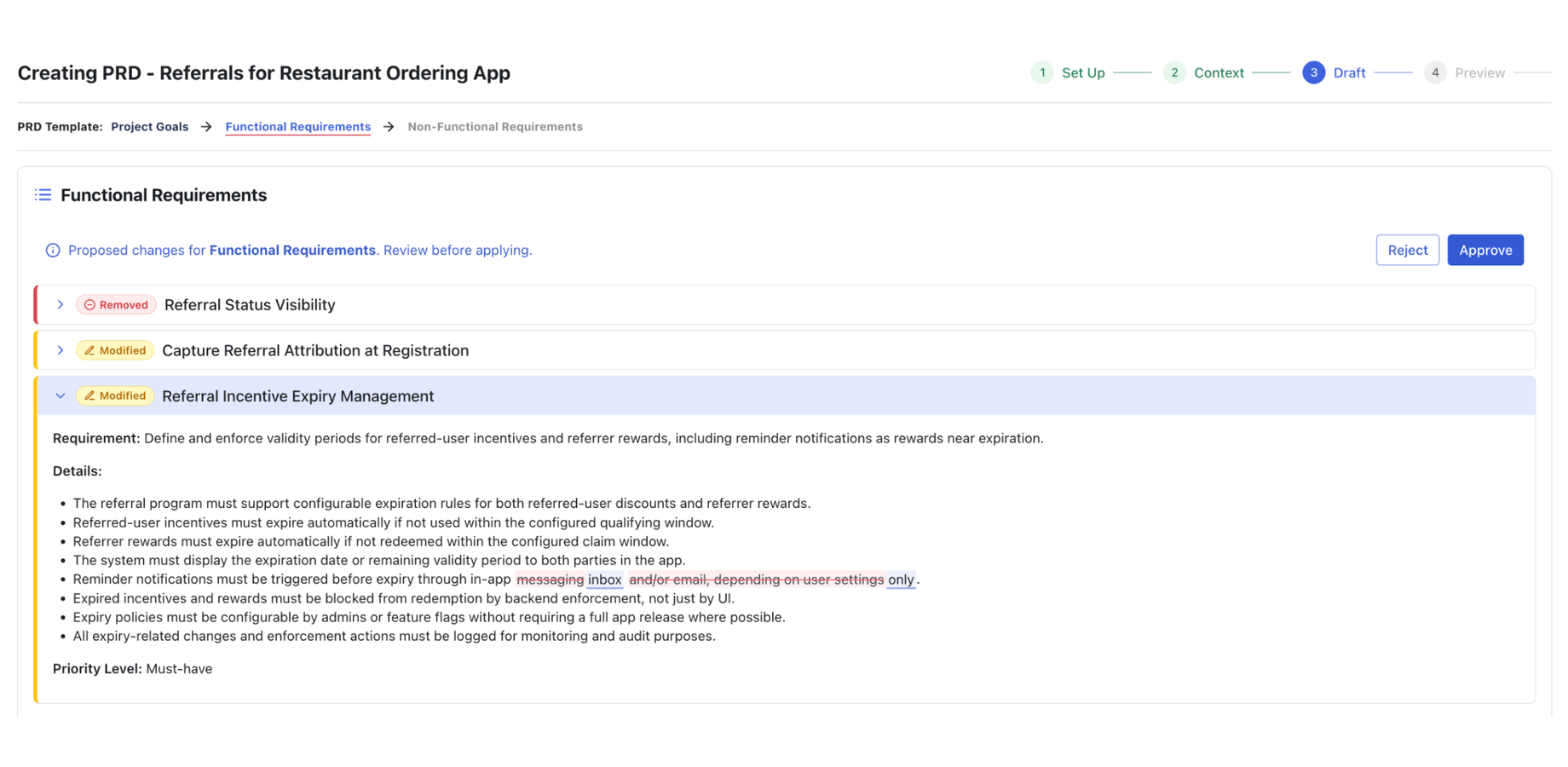Open the Set Up step label

click(1083, 72)
